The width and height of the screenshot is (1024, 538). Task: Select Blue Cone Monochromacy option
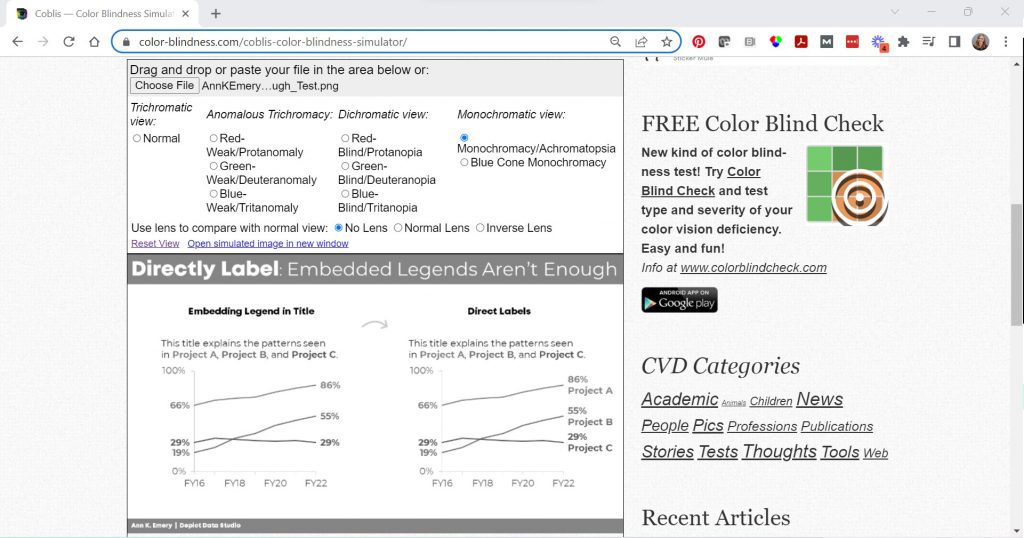click(464, 163)
